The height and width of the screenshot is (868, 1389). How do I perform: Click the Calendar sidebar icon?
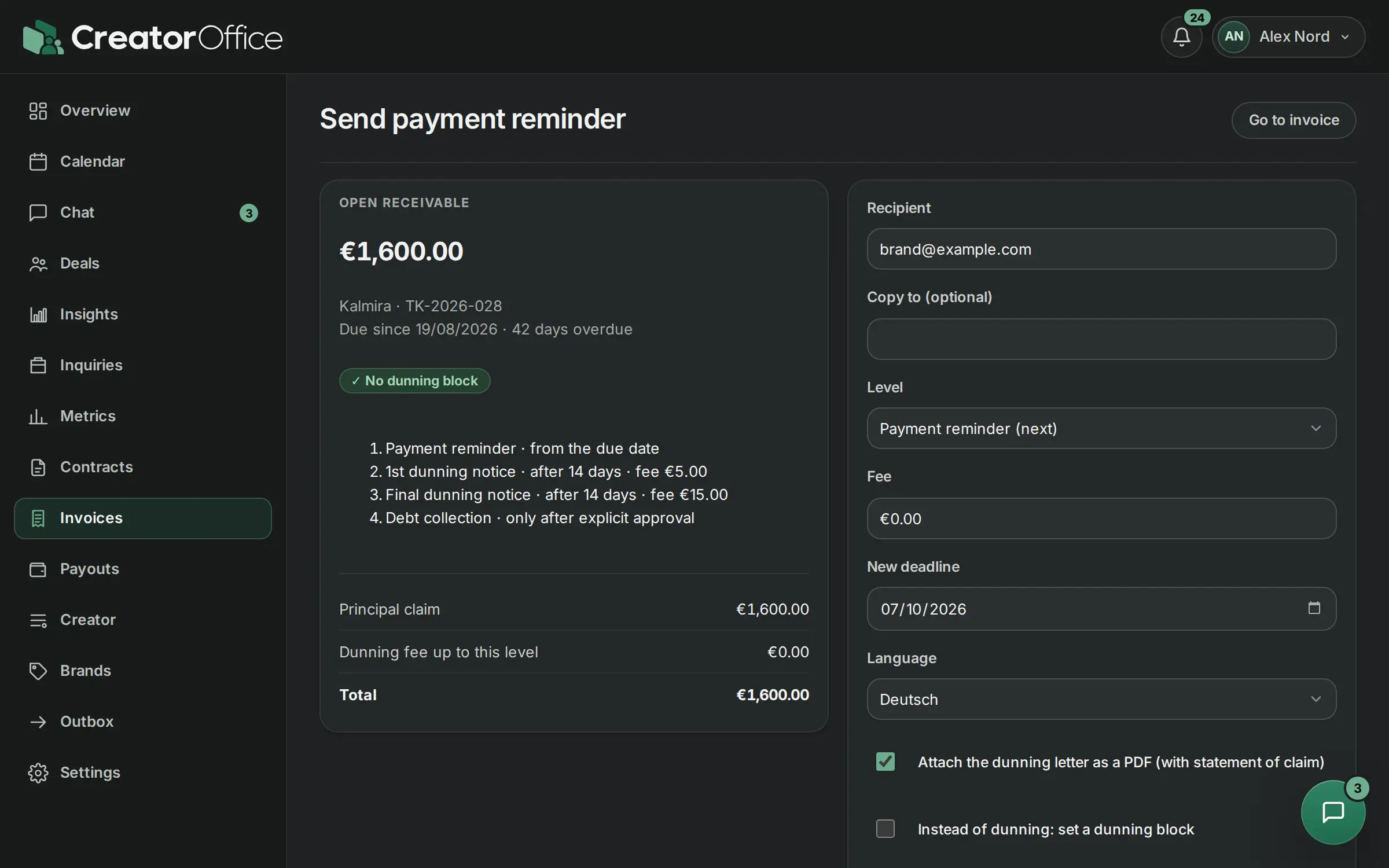[x=38, y=162]
